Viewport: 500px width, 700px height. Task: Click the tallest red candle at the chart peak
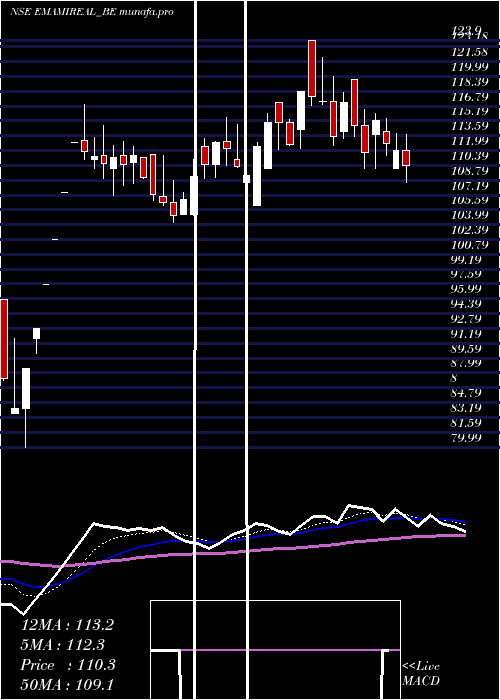[312, 68]
